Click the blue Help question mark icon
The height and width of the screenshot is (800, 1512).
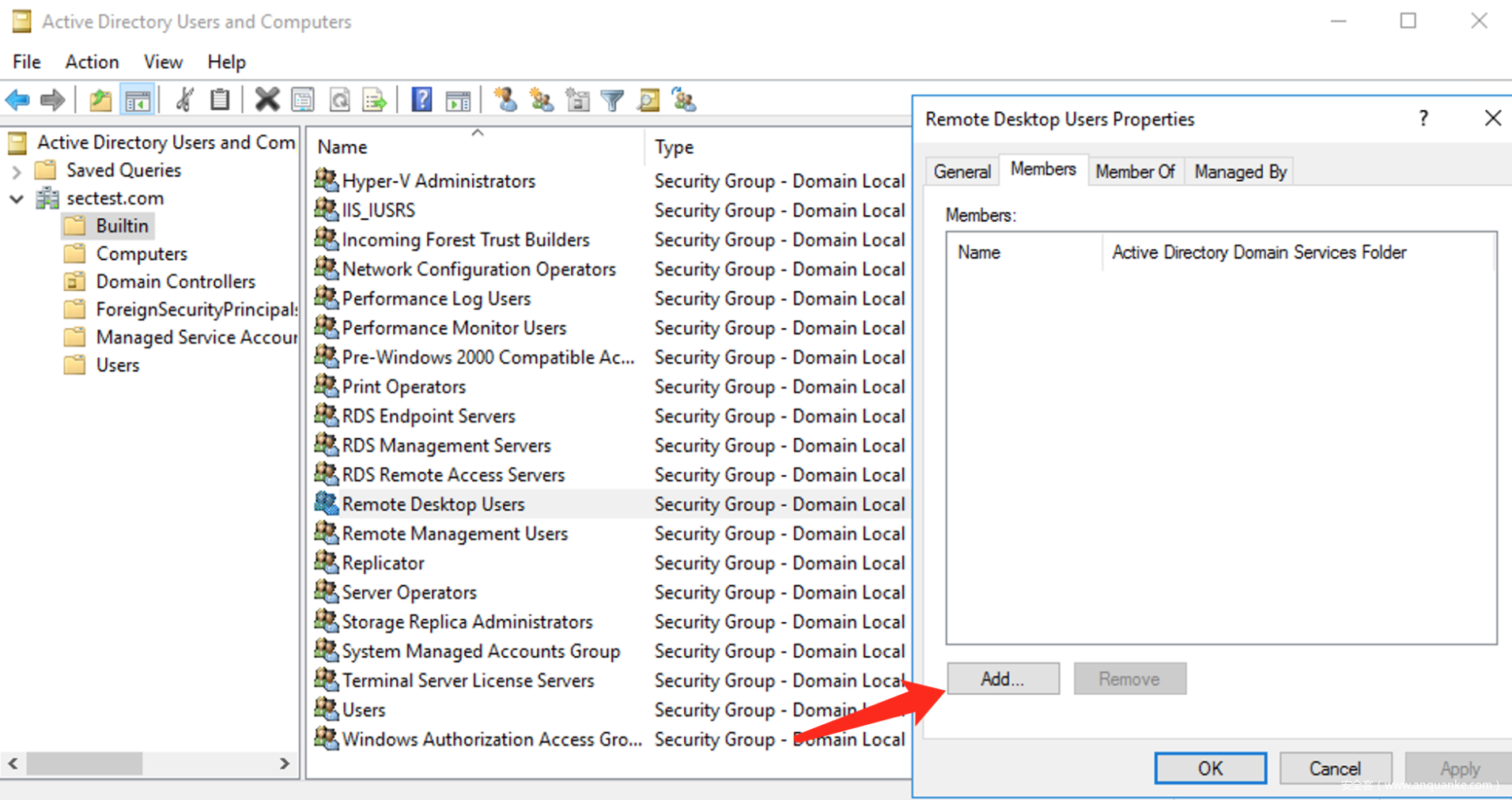421,100
